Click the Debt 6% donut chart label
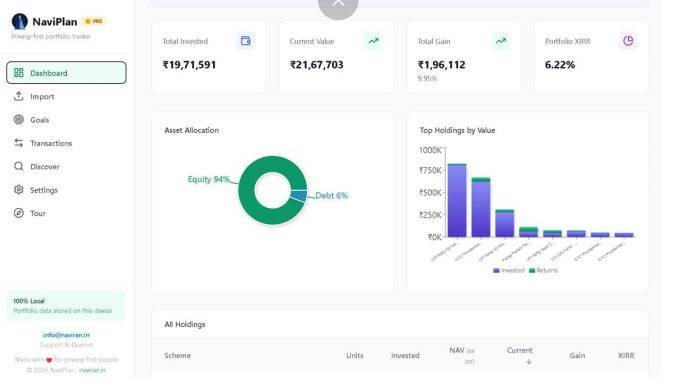680x383 pixels. coord(331,196)
